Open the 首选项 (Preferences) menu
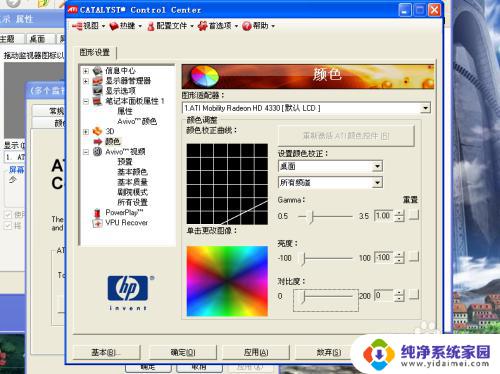The height and width of the screenshot is (374, 500). [218, 26]
